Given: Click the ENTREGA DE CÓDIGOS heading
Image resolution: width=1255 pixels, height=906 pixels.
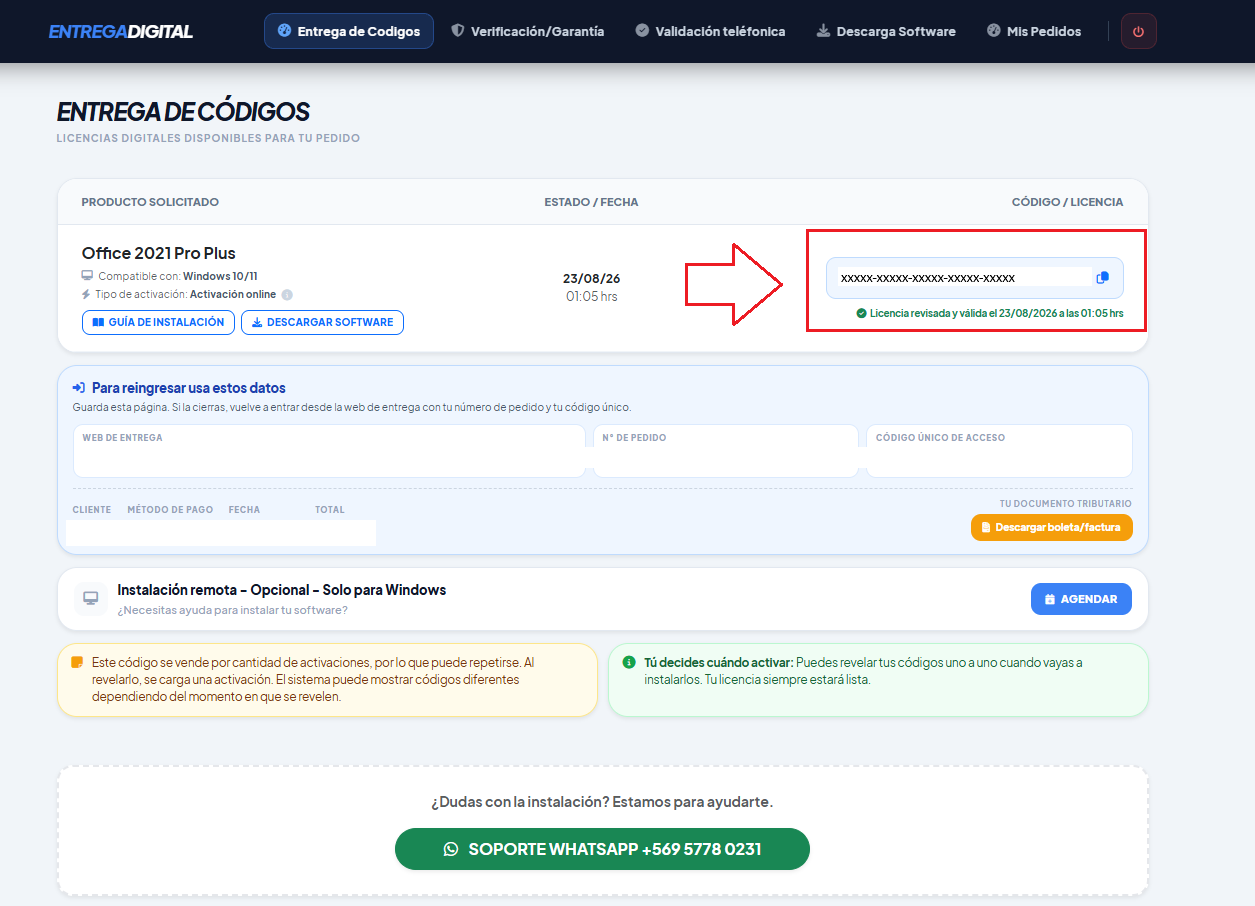Looking at the screenshot, I should (x=183, y=111).
